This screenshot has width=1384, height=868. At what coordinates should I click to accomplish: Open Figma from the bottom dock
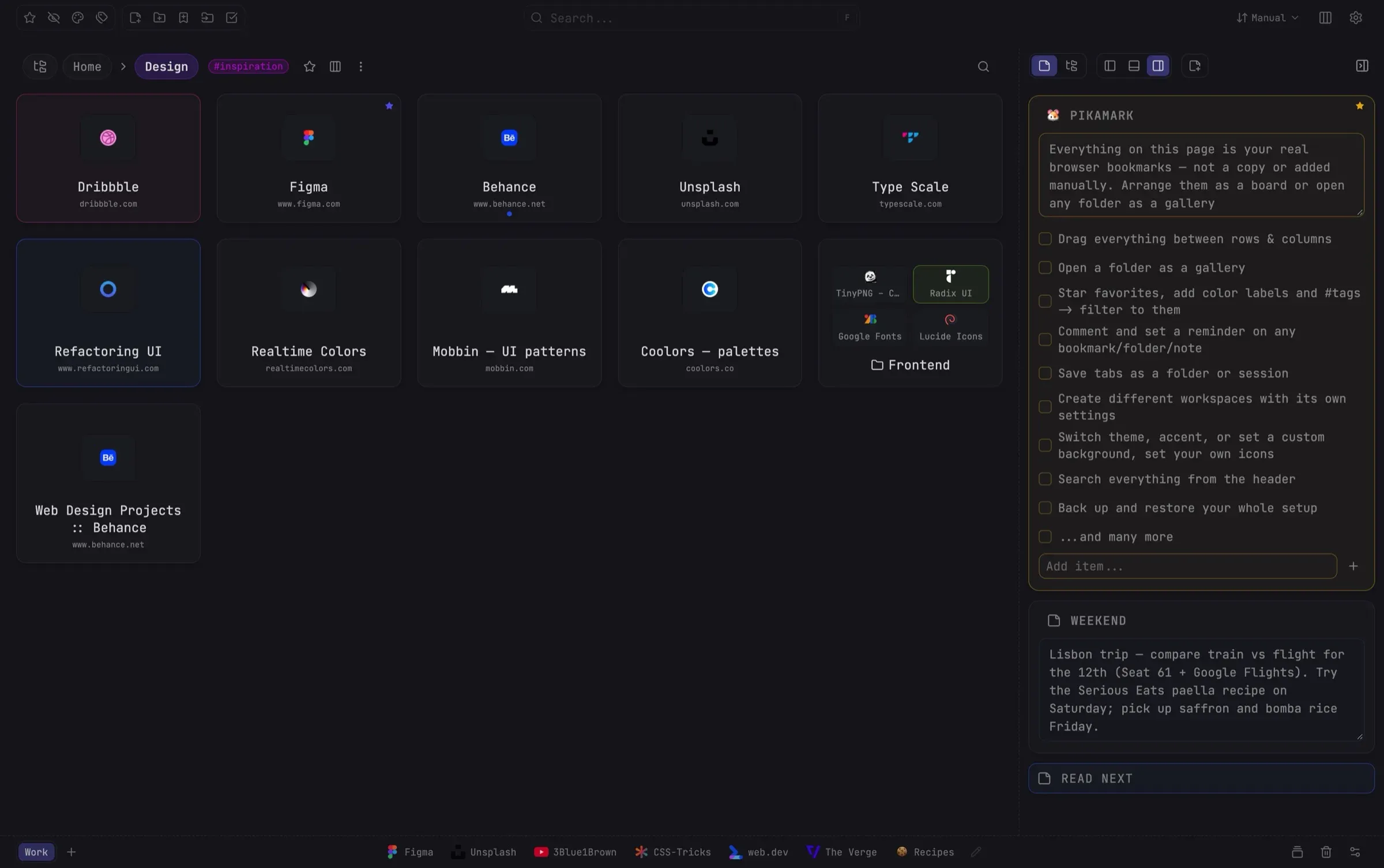(x=410, y=852)
